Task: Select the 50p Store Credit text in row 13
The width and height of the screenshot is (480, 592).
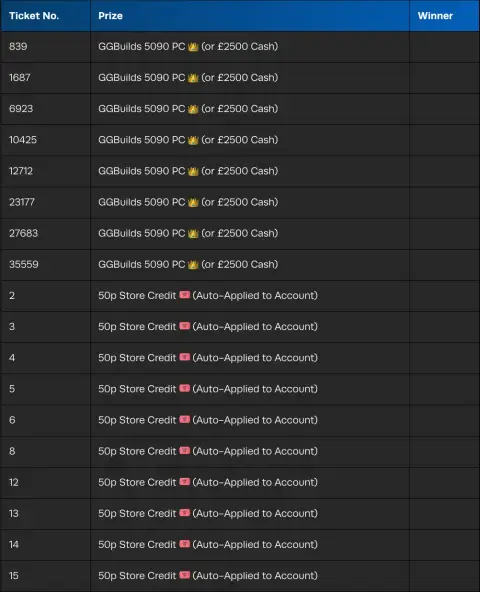Action: (137, 513)
